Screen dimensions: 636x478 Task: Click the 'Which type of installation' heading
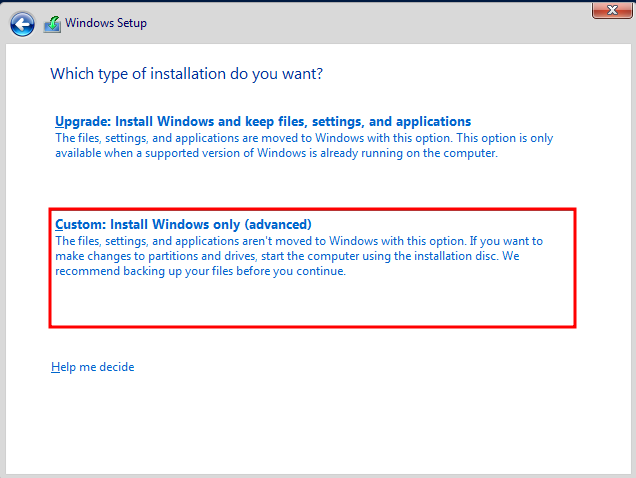click(x=186, y=74)
